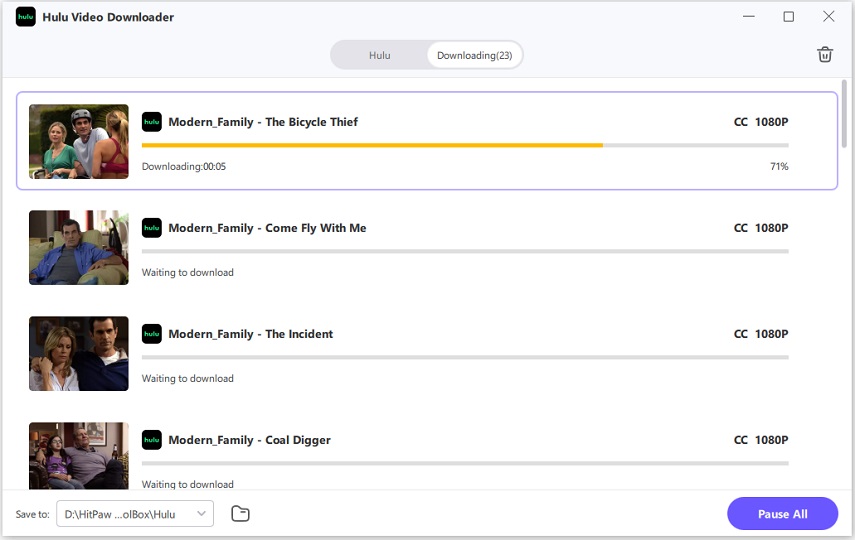Click the Coal Digger progress bar

465,463
